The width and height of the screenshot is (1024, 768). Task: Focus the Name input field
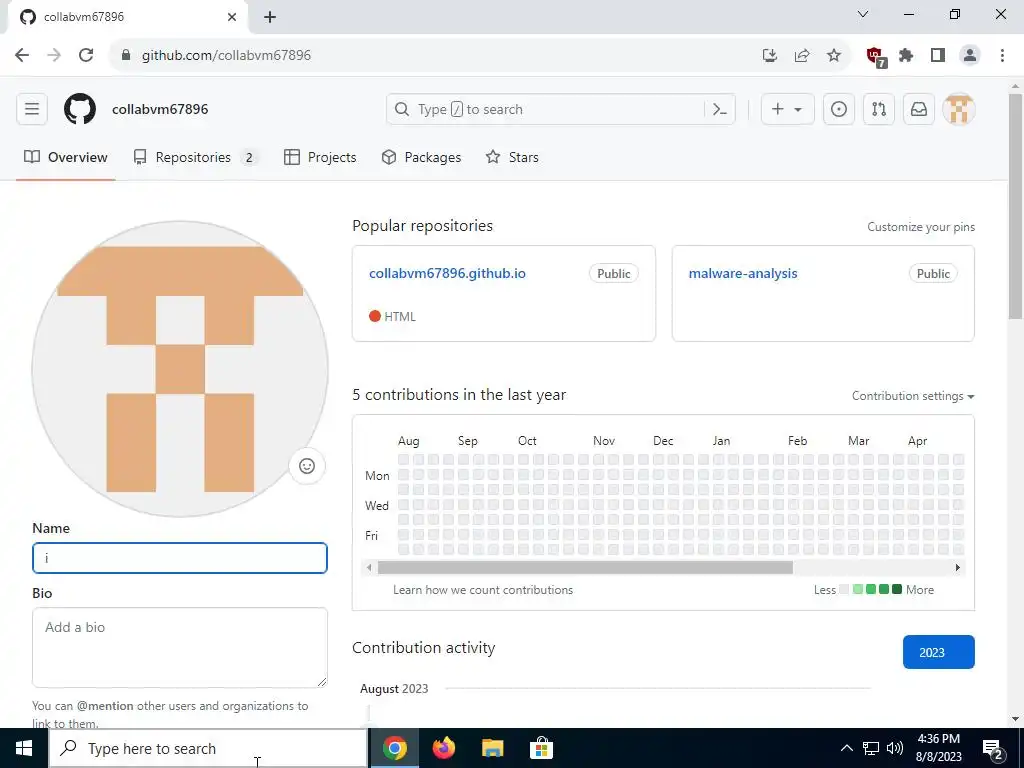180,558
